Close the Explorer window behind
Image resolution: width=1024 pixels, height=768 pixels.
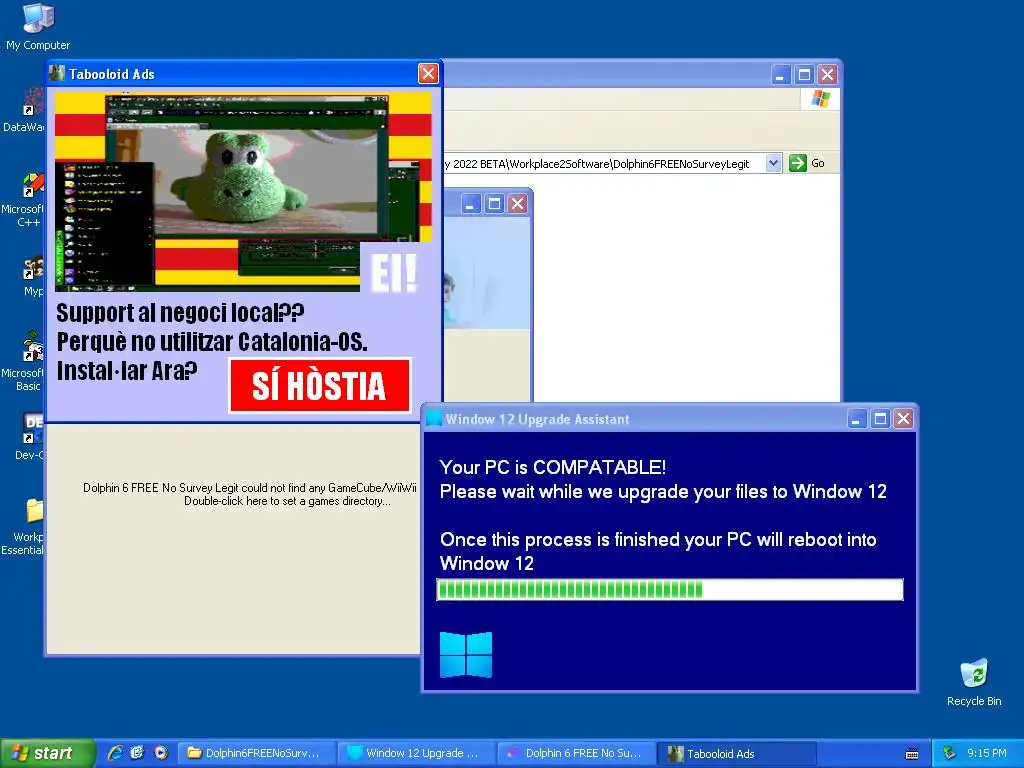tap(827, 74)
